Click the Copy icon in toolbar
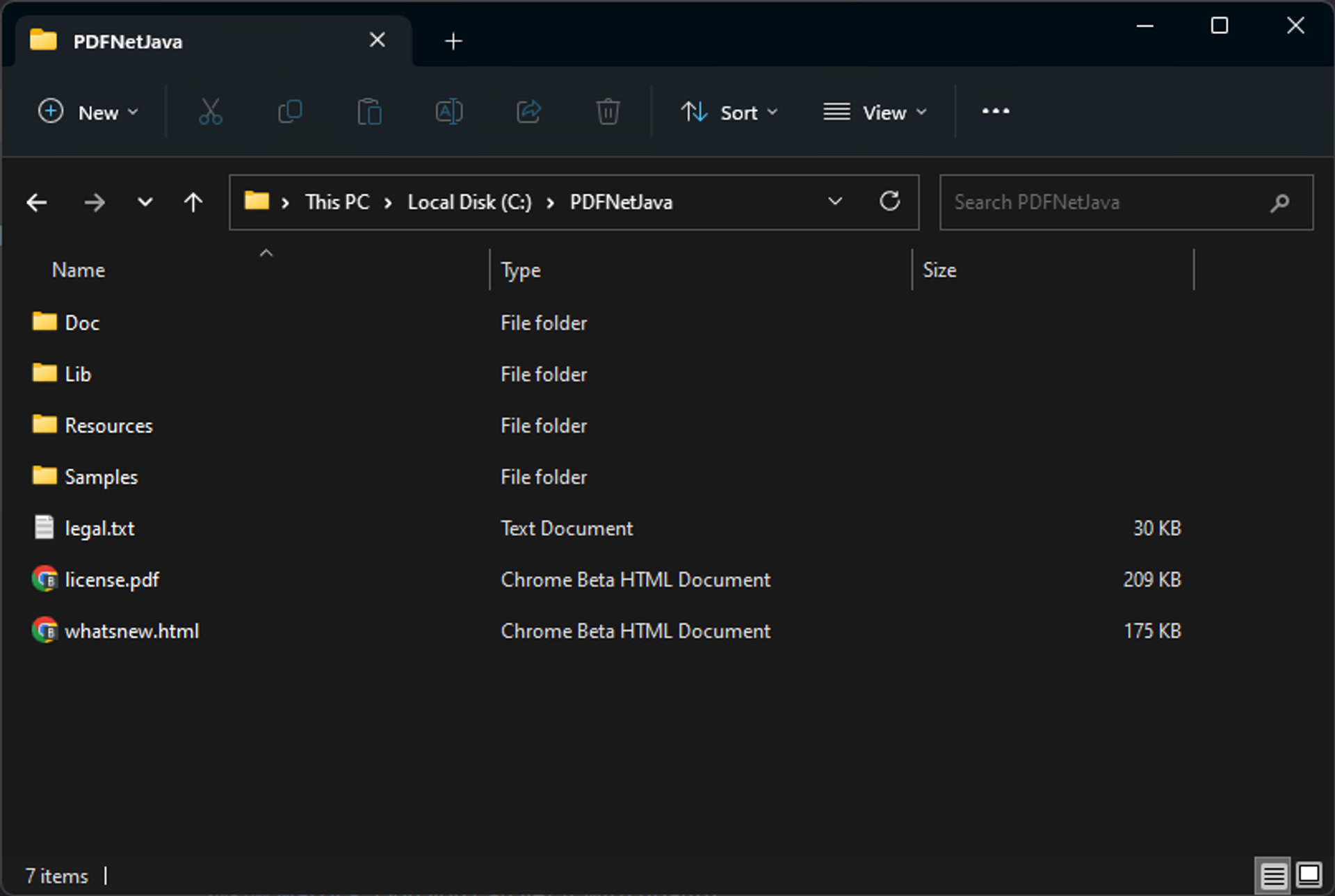The width and height of the screenshot is (1335, 896). click(289, 111)
